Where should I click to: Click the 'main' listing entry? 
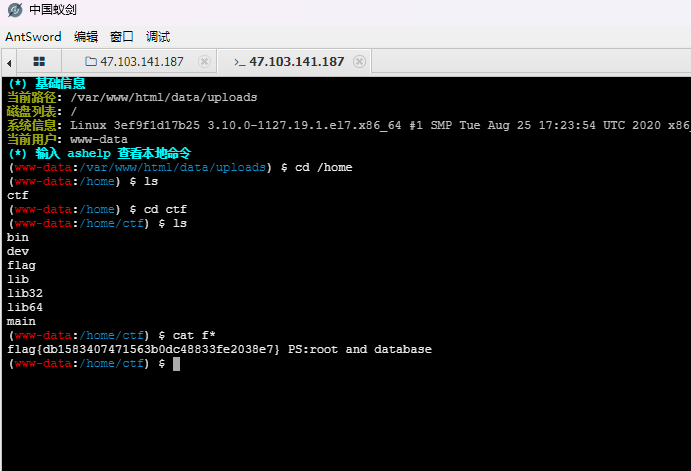pyautogui.click(x=21, y=321)
